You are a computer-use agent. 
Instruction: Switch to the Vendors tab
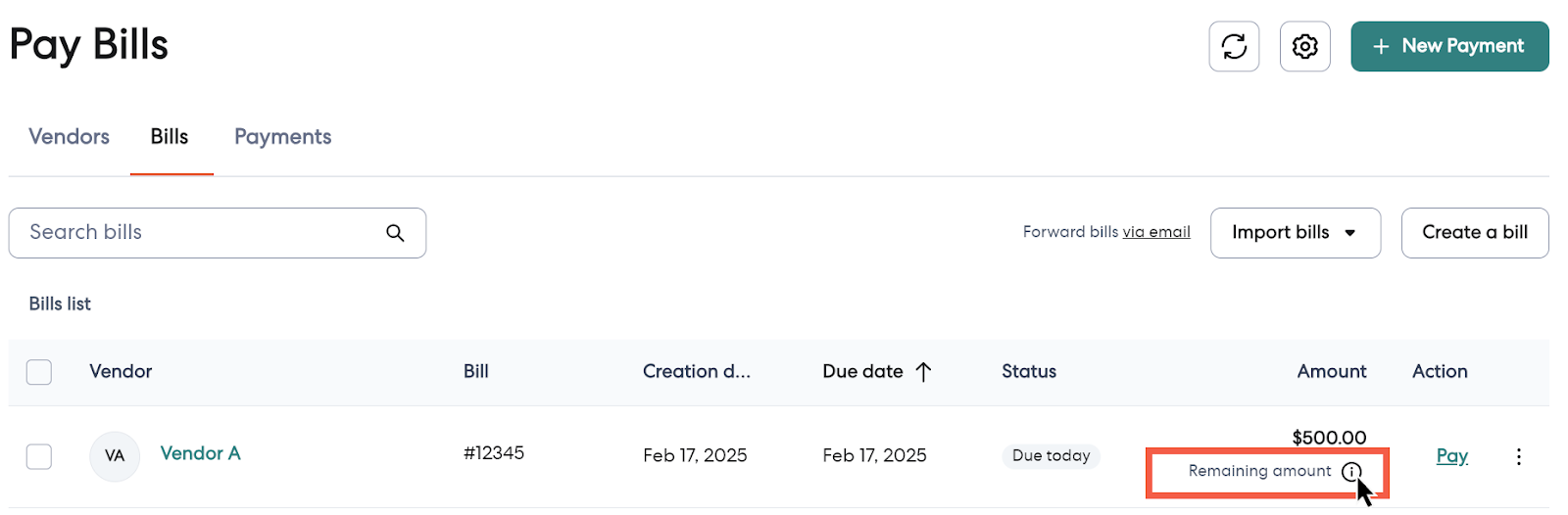pos(69,137)
